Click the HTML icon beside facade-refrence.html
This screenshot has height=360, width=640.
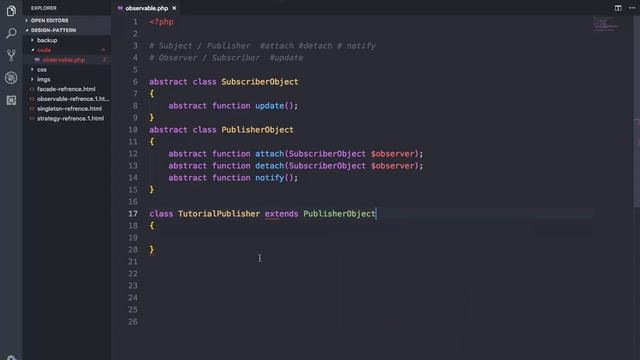32,89
